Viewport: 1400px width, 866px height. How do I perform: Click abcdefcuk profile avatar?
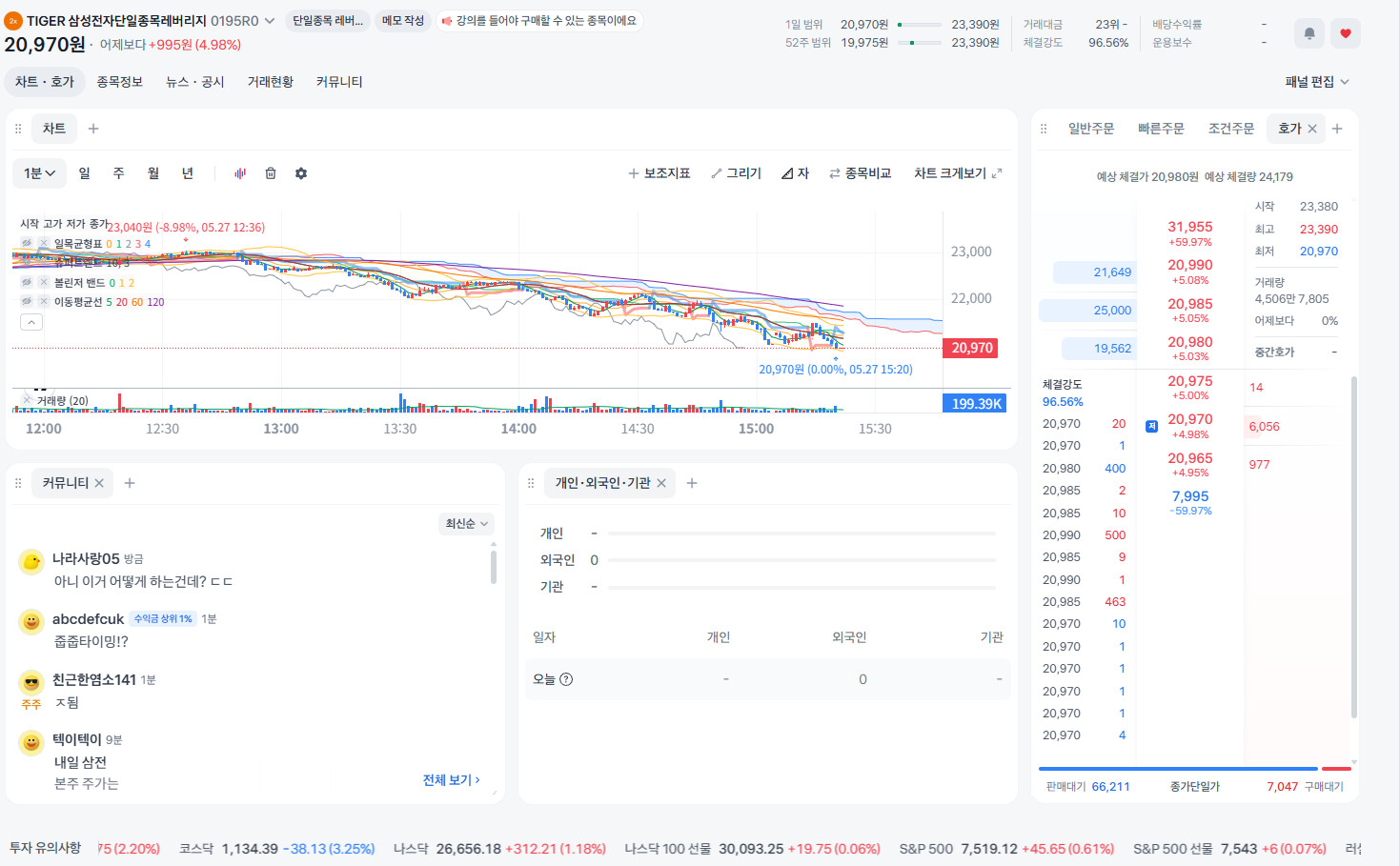31,621
